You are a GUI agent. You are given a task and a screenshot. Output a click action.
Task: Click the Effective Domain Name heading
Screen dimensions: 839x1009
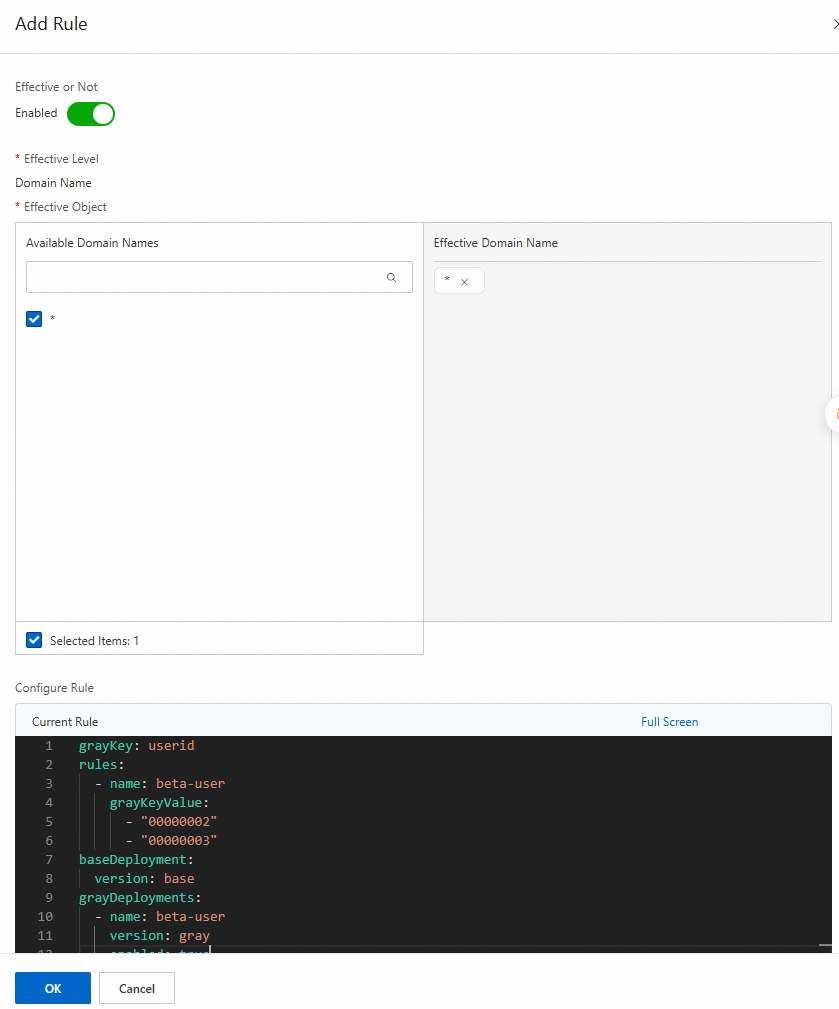pyautogui.click(x=495, y=243)
